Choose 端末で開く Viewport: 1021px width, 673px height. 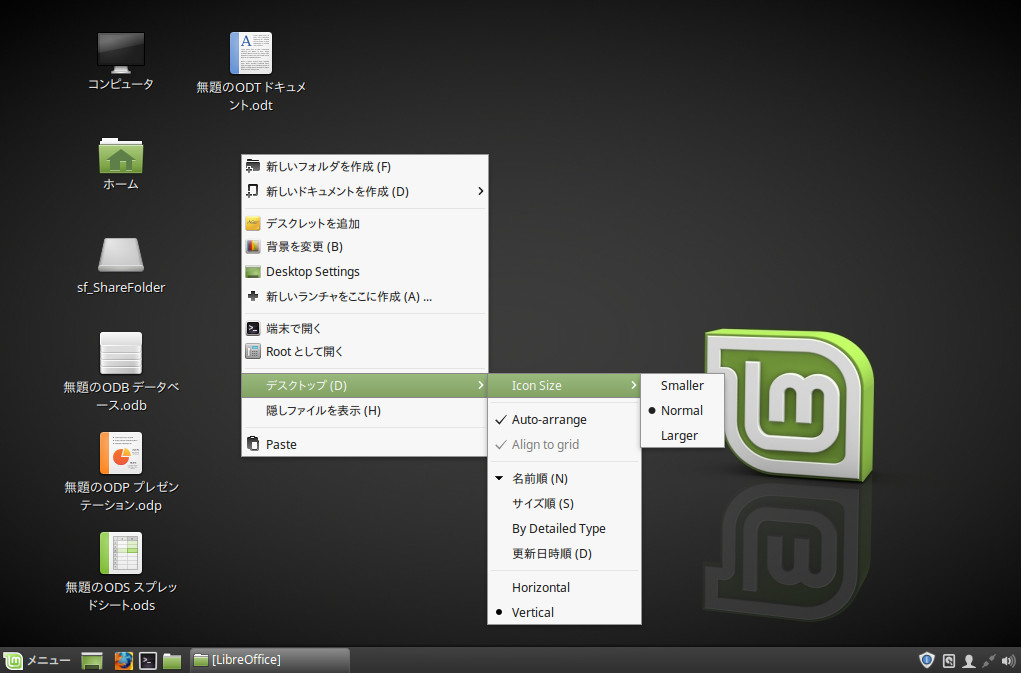(365, 328)
